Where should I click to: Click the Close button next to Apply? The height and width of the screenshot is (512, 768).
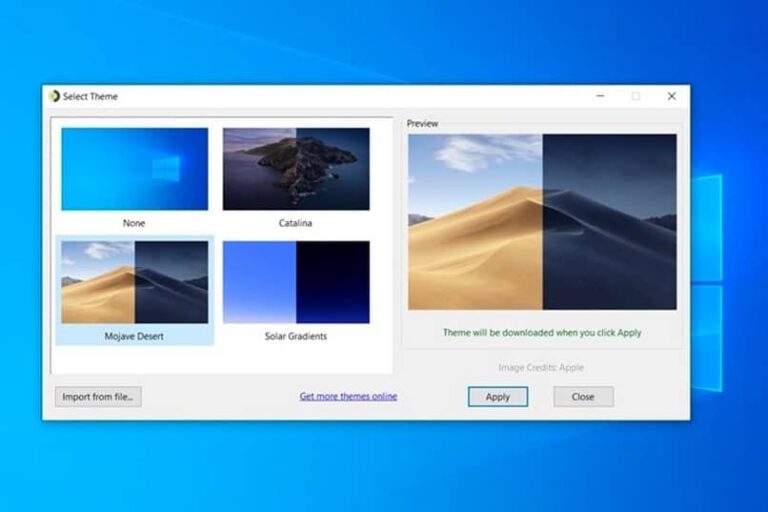[x=583, y=397]
